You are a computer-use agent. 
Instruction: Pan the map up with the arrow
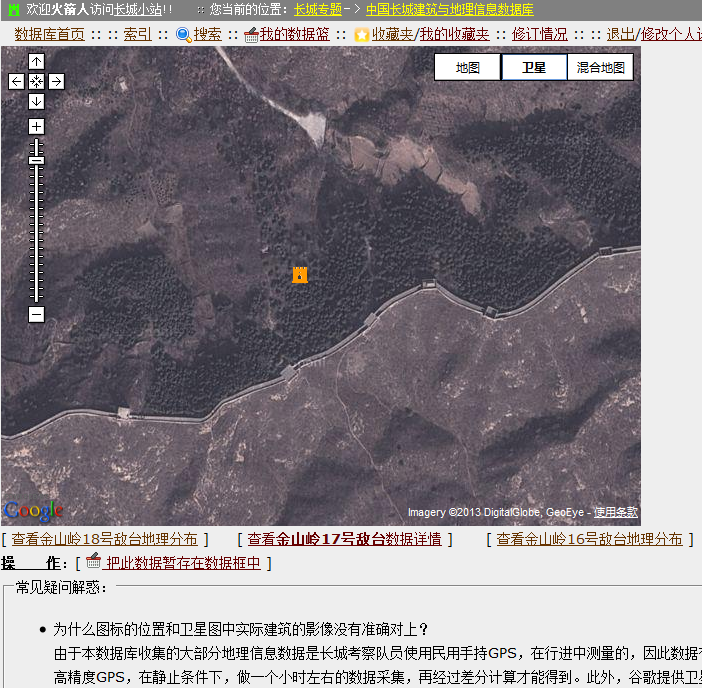tap(36, 61)
